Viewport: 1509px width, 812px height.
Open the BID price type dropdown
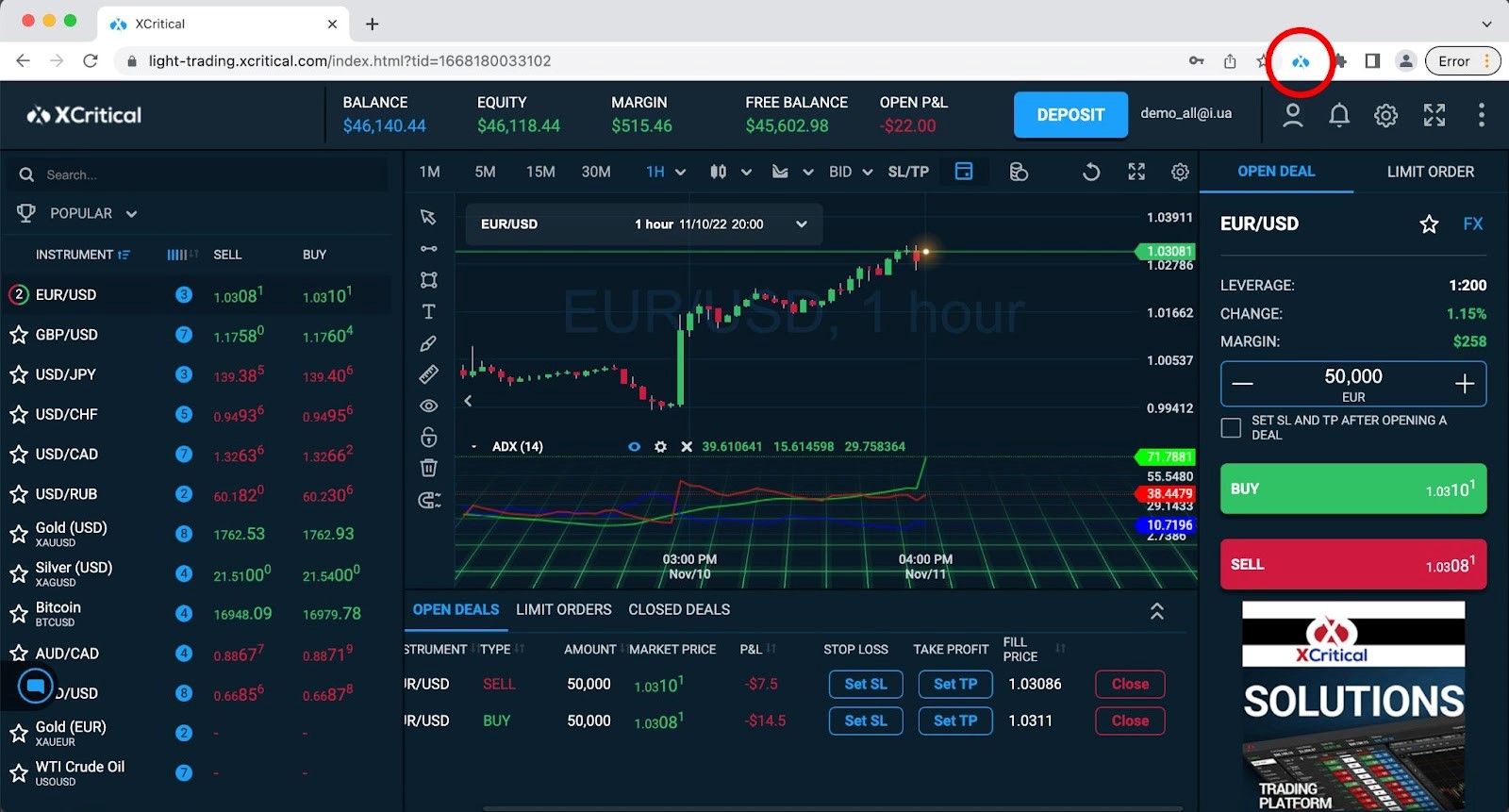tap(850, 172)
